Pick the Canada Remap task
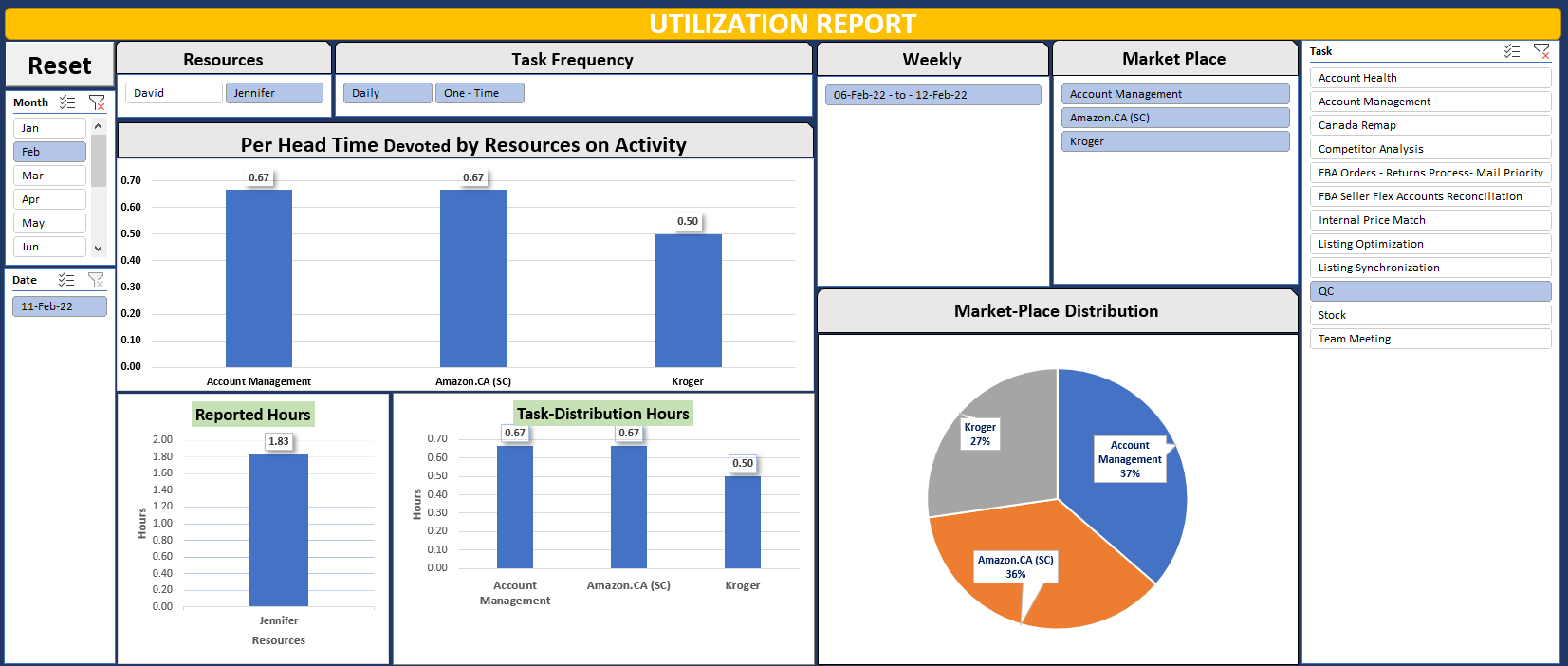The image size is (1568, 666). coord(1430,125)
